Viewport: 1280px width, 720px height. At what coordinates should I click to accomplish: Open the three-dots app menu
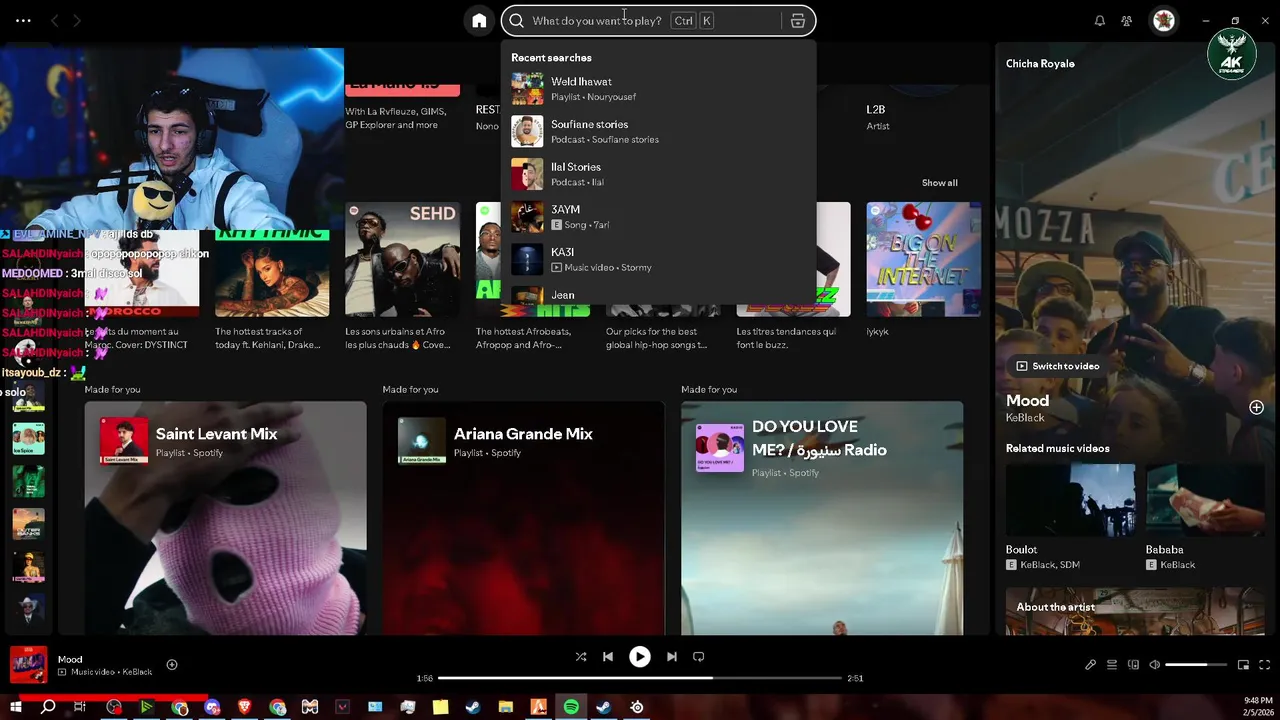[23, 20]
